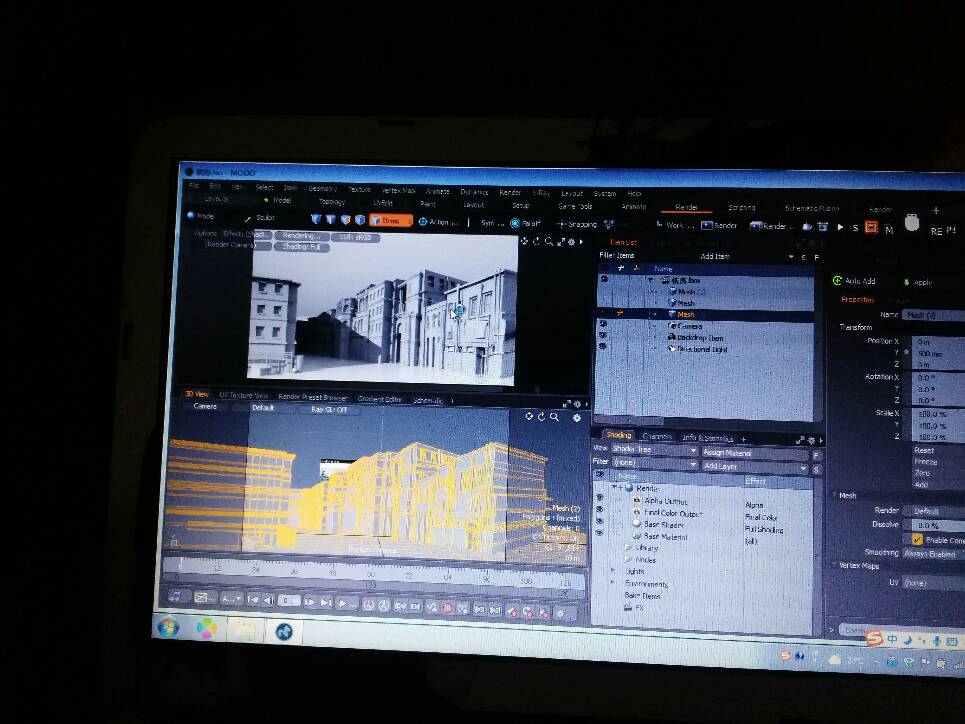
Task: Open the Geometry menu
Action: [x=322, y=188]
